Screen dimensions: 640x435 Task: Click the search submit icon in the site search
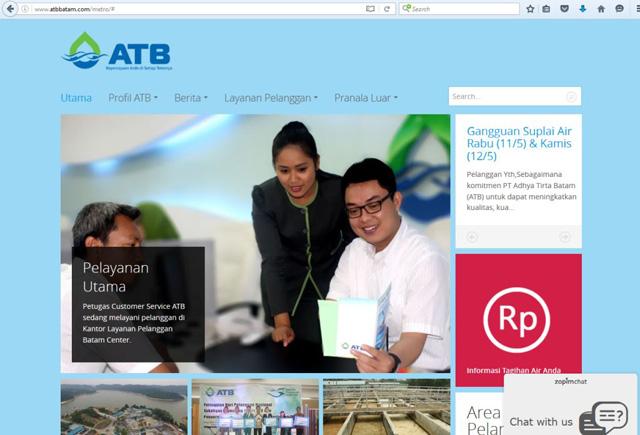tap(571, 96)
